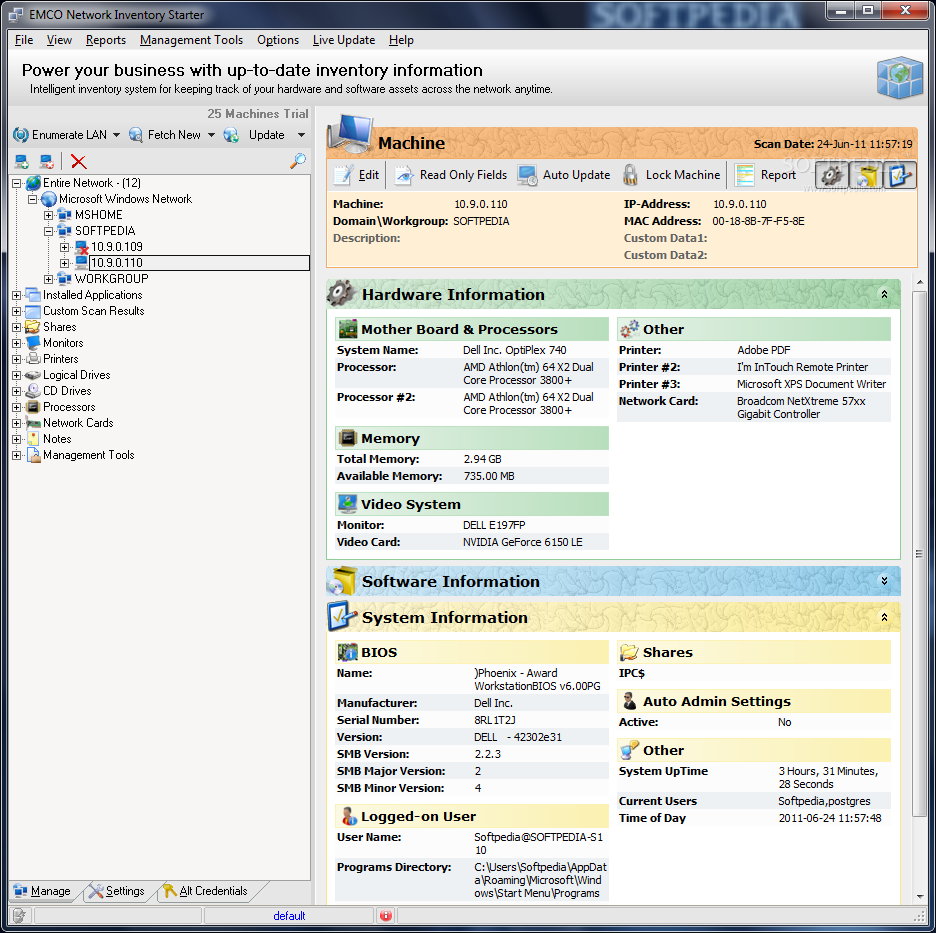Switch to the Alt Credentials tab
Viewport: 936px width, 933px height.
207,891
